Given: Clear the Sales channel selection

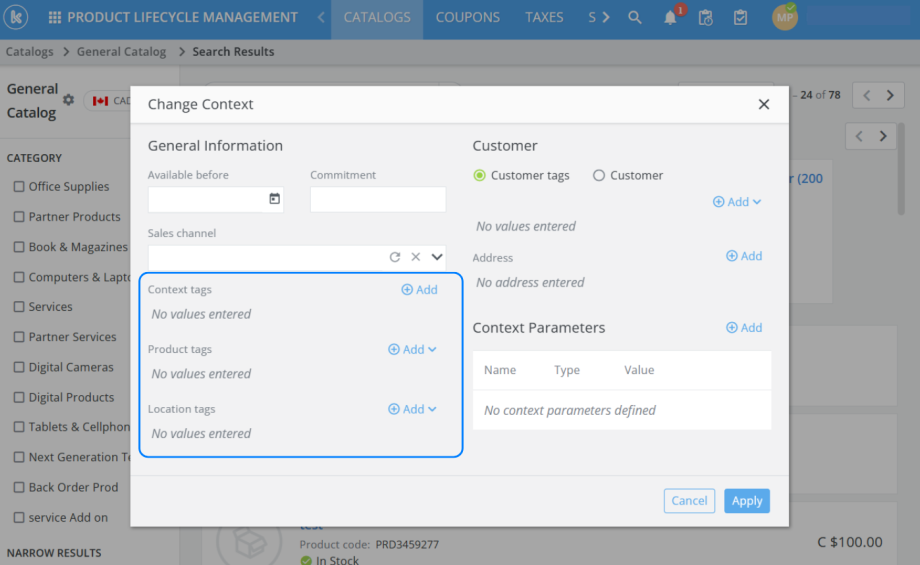Looking at the screenshot, I should (x=415, y=257).
